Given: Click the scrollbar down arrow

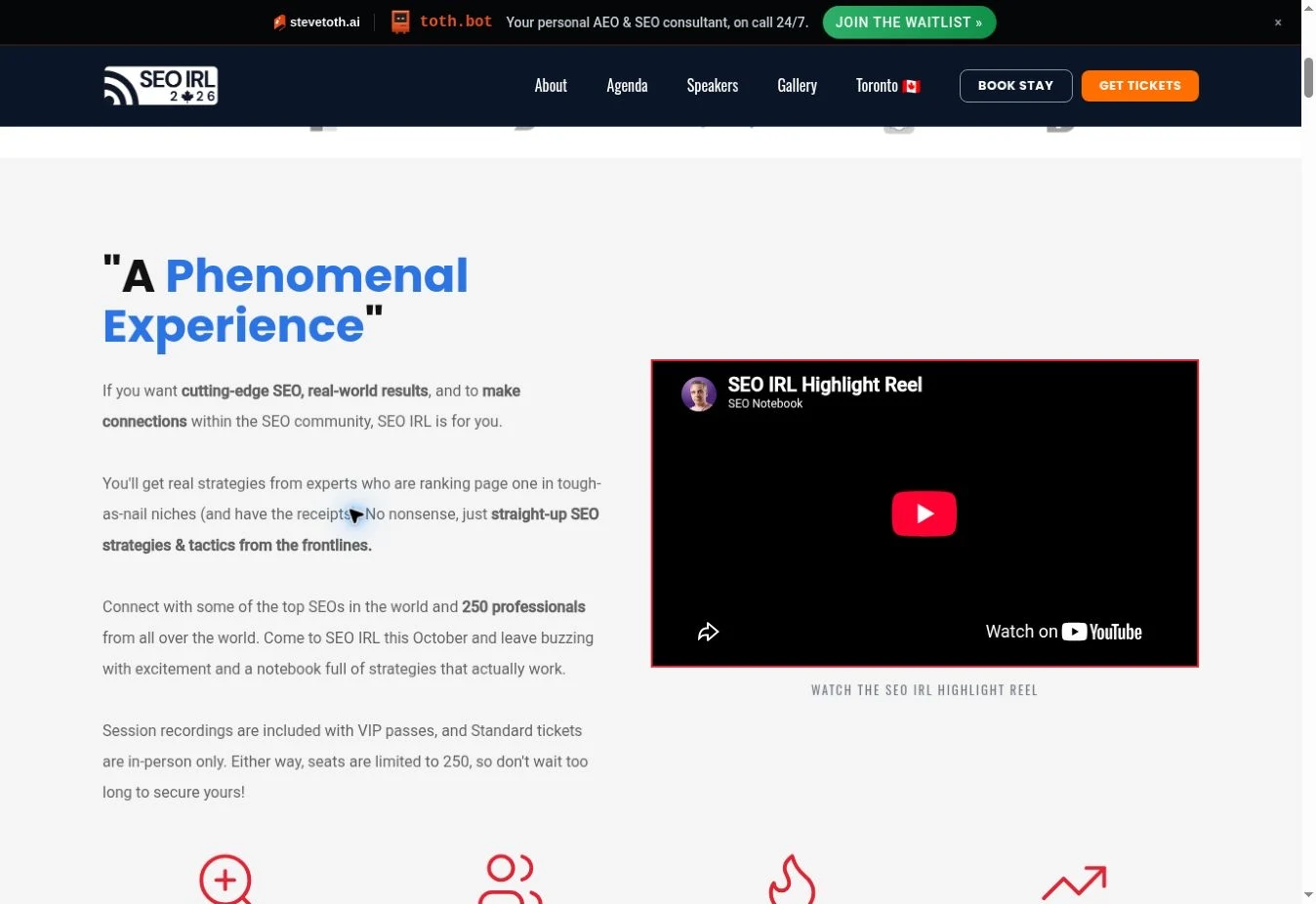Looking at the screenshot, I should pos(1308,894).
